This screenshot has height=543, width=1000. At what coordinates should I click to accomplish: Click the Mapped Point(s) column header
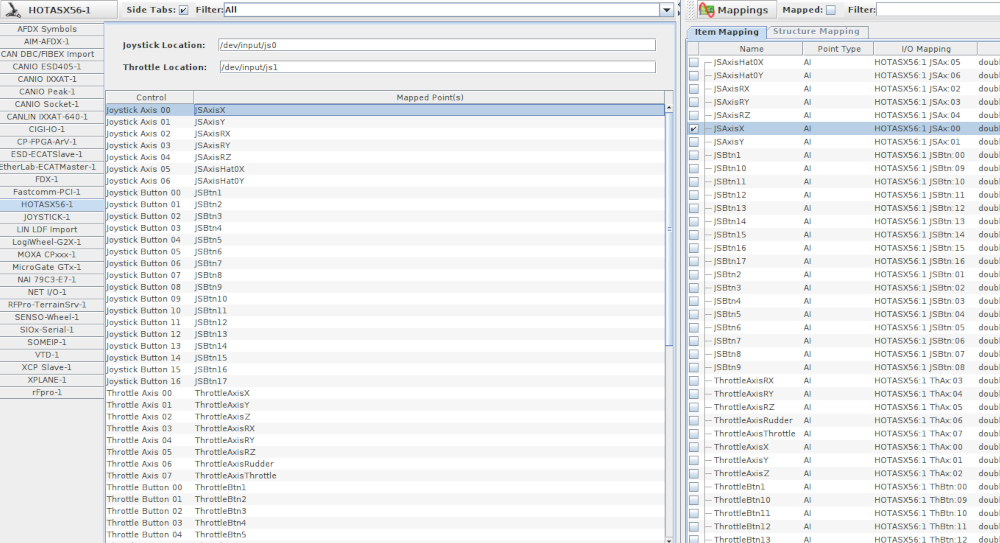429,98
